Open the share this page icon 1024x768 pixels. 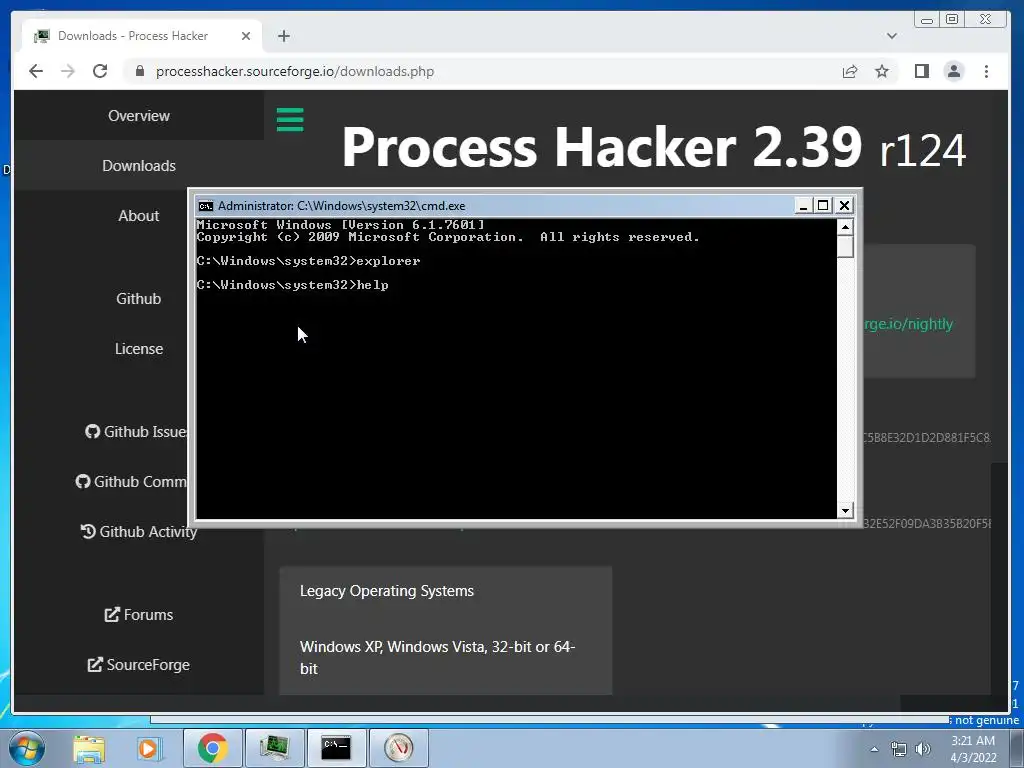point(850,71)
